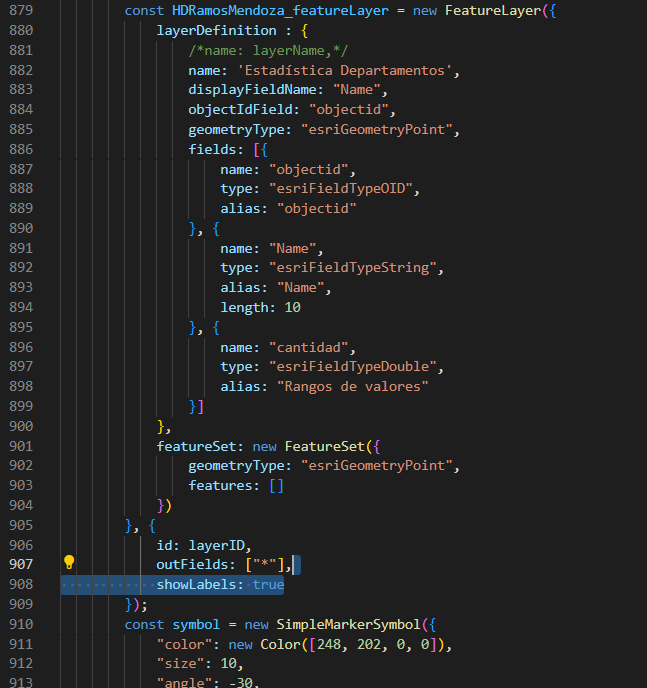Click line number 879 in the gutter
Viewport: 647px width, 688px height.
(x=21, y=11)
